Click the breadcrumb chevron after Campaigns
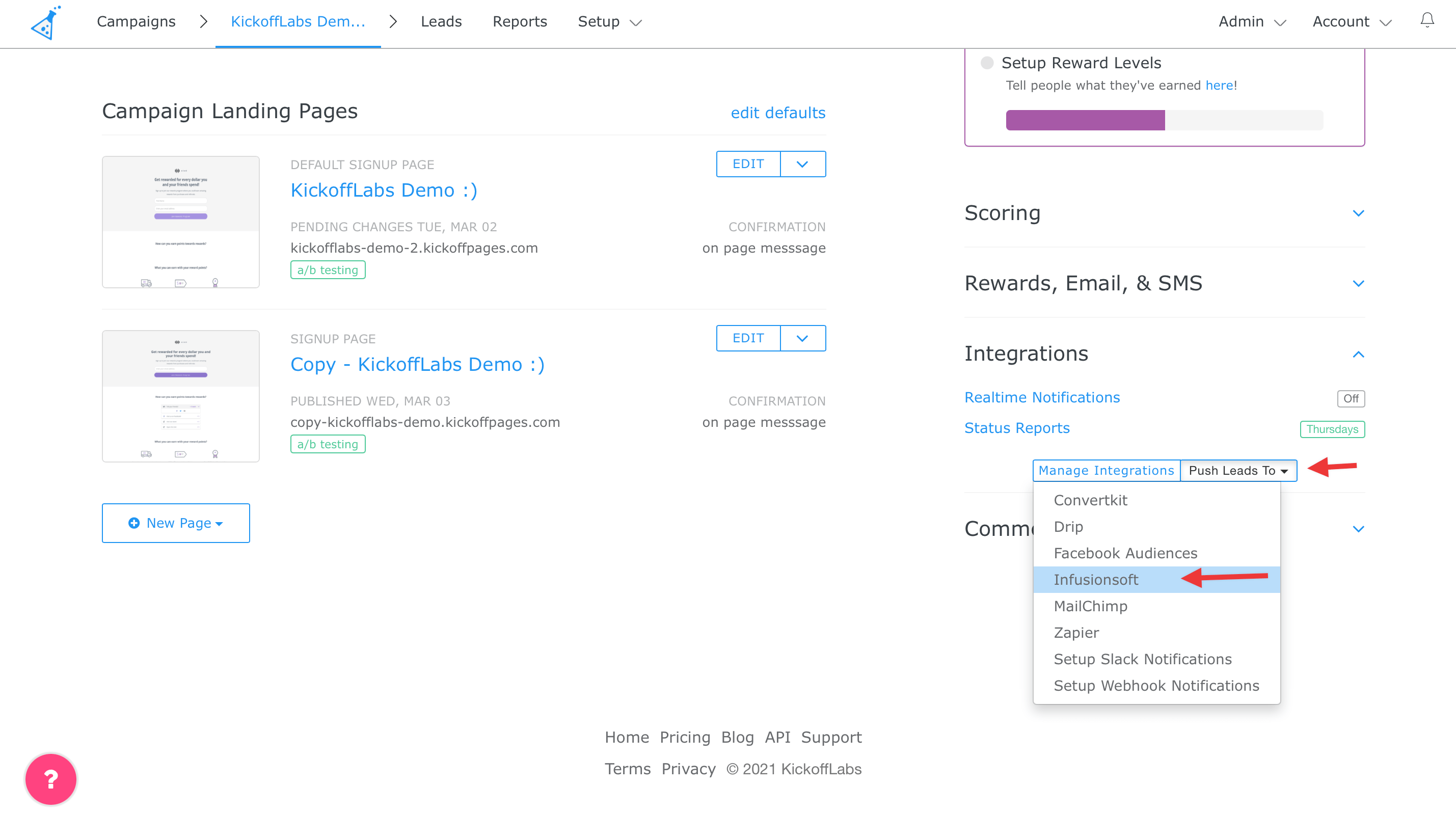The width and height of the screenshot is (1456, 814). click(x=203, y=21)
